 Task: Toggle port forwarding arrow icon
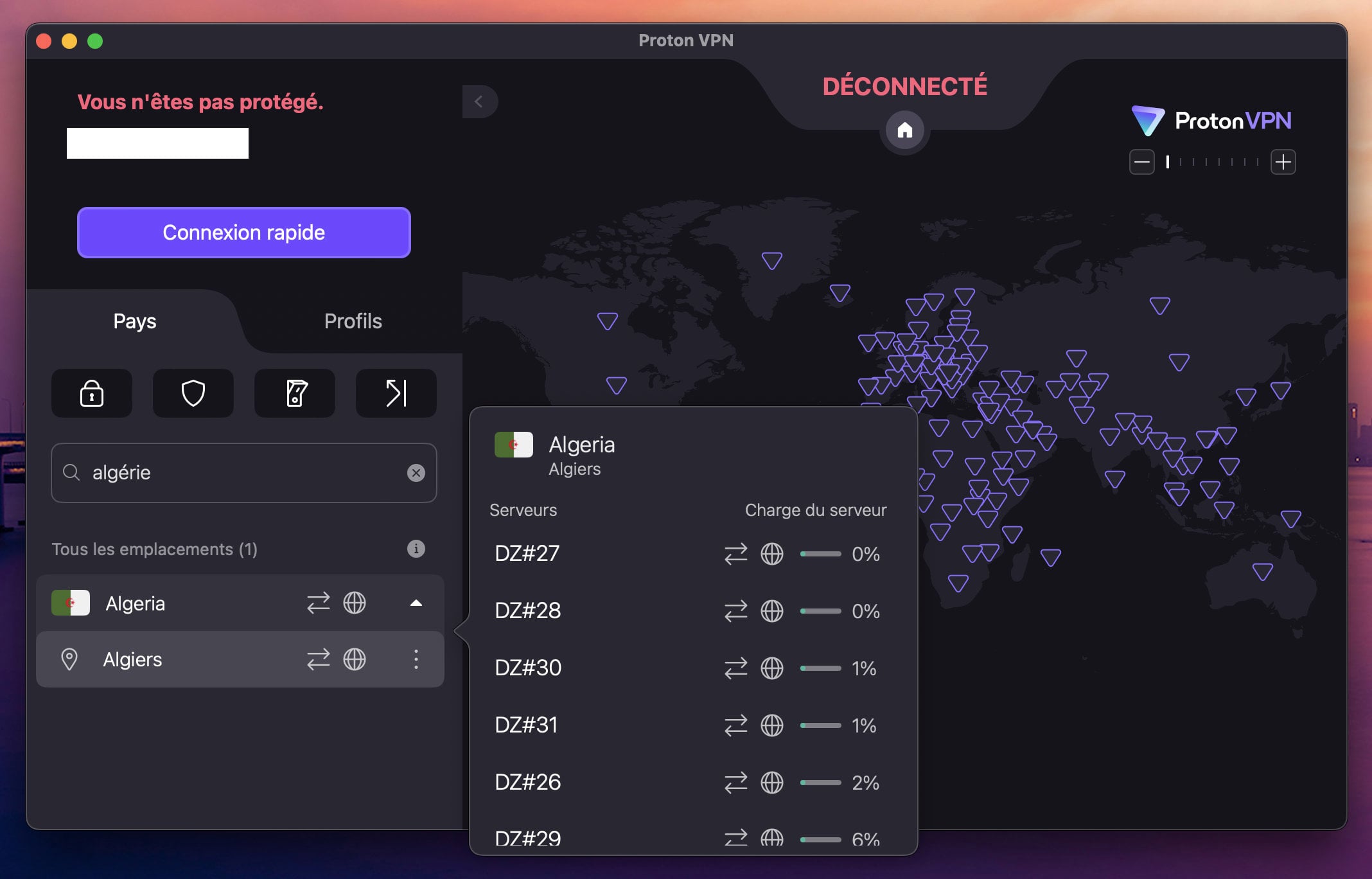396,393
